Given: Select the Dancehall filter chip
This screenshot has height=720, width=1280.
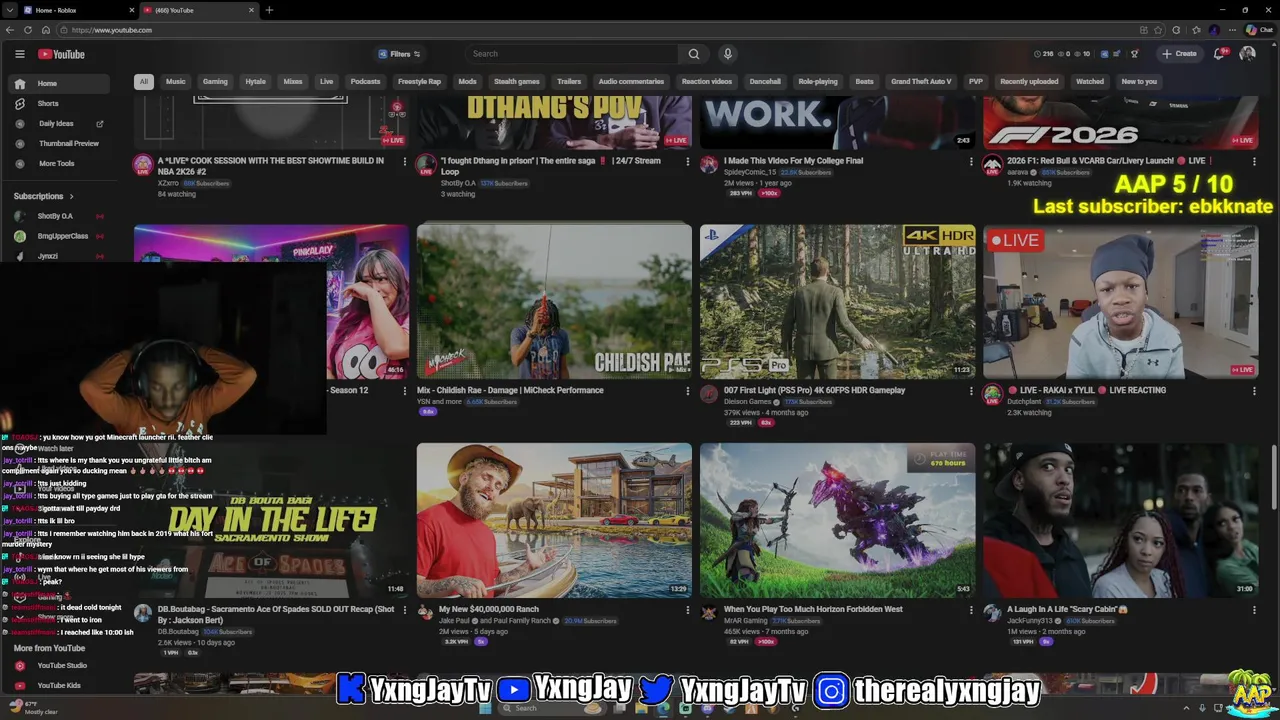Looking at the screenshot, I should [x=765, y=82].
